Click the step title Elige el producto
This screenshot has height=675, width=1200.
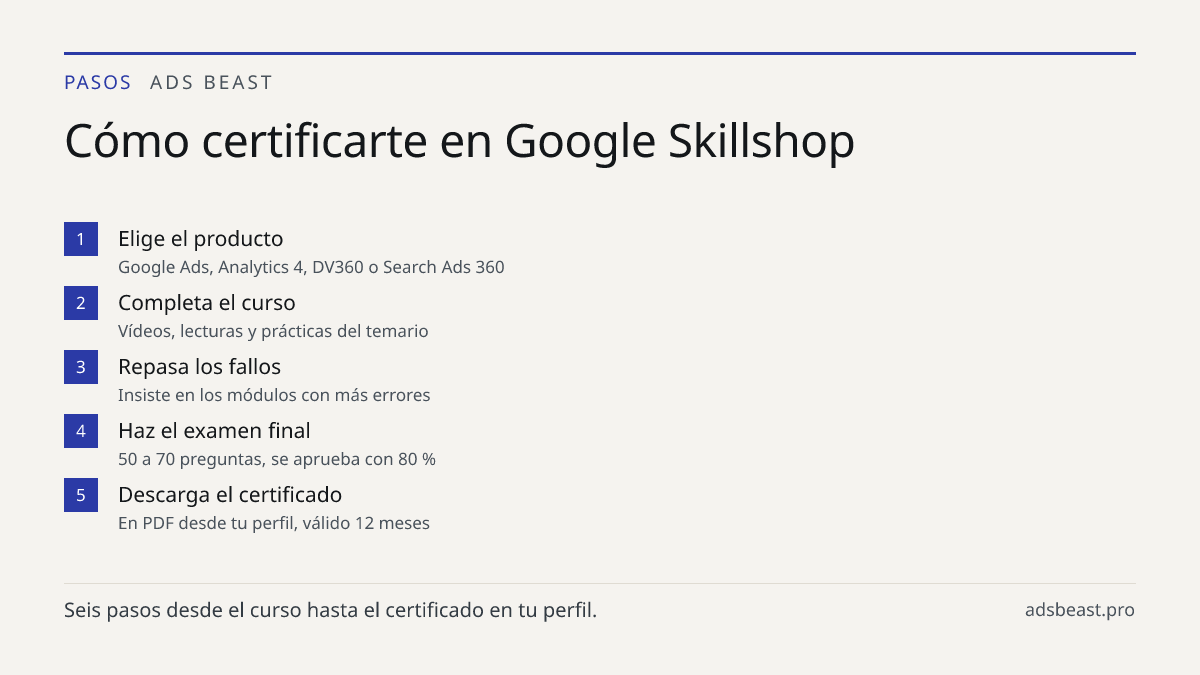click(201, 239)
